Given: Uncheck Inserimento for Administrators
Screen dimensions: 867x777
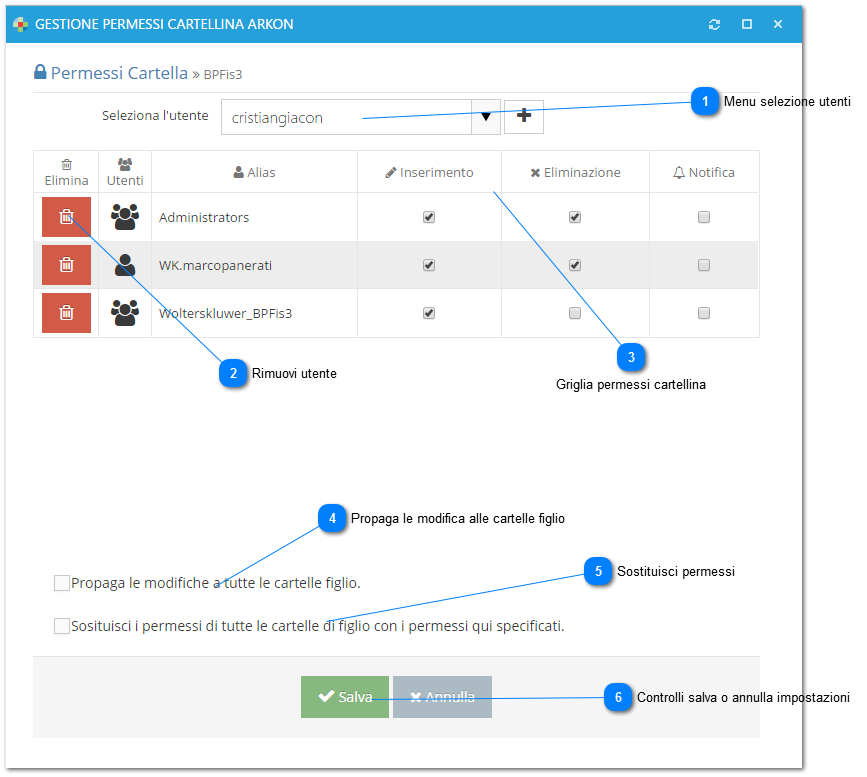Looking at the screenshot, I should 429,217.
